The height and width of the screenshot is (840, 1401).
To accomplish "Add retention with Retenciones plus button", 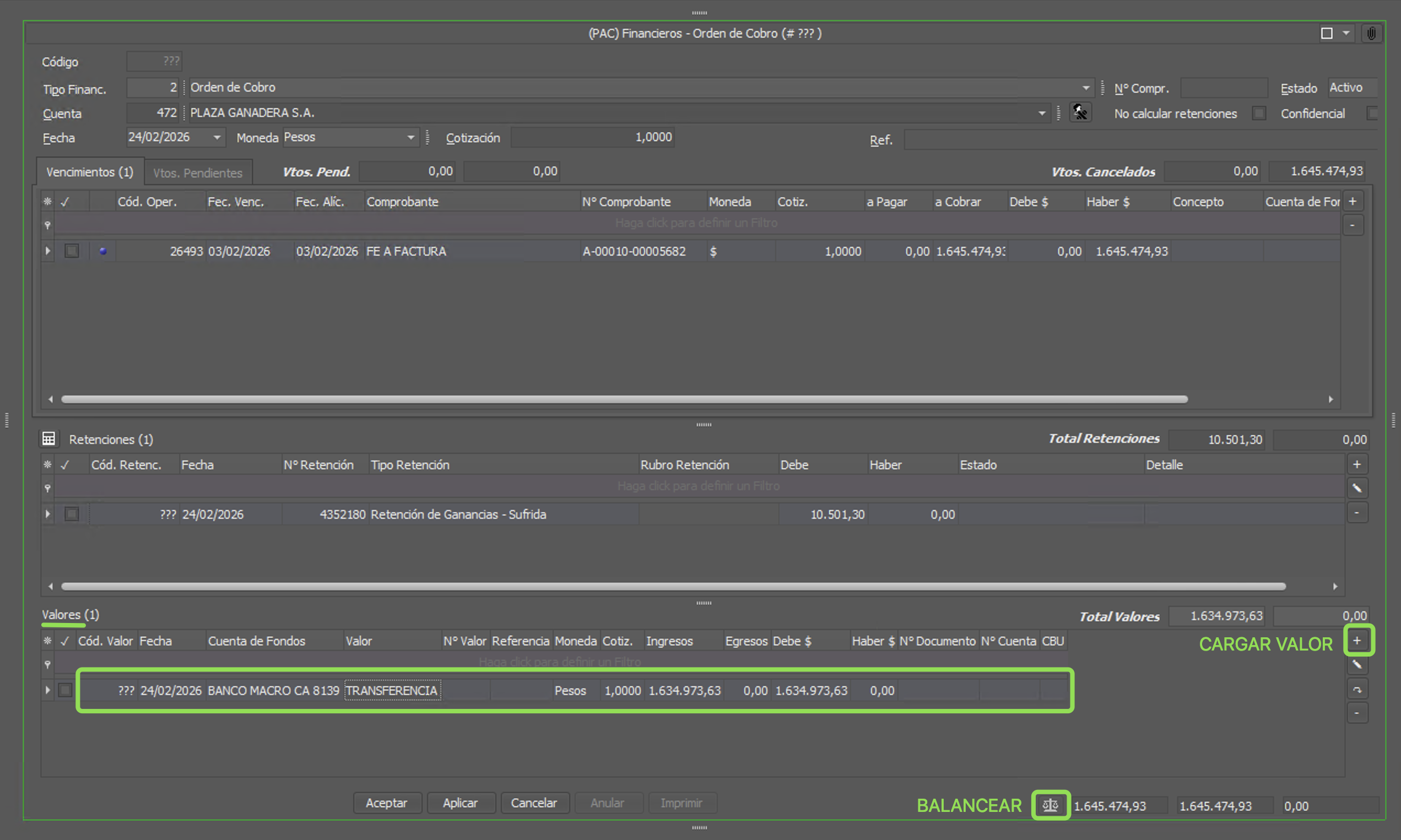I will 1357,464.
